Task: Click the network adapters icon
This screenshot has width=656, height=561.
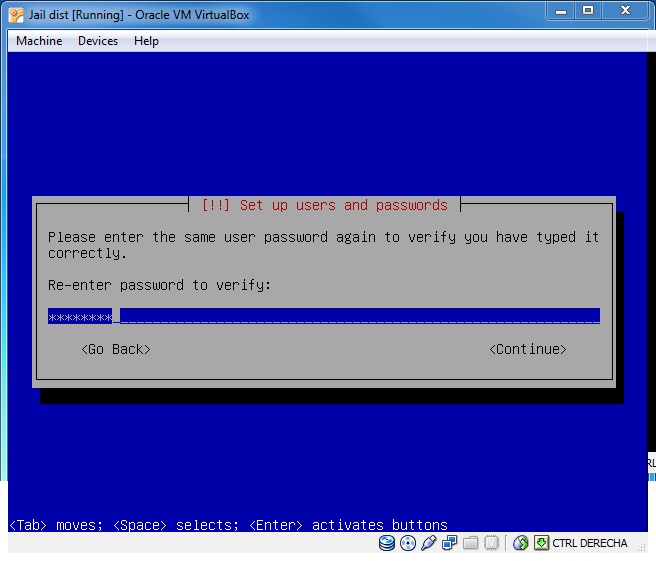Action: coord(450,543)
